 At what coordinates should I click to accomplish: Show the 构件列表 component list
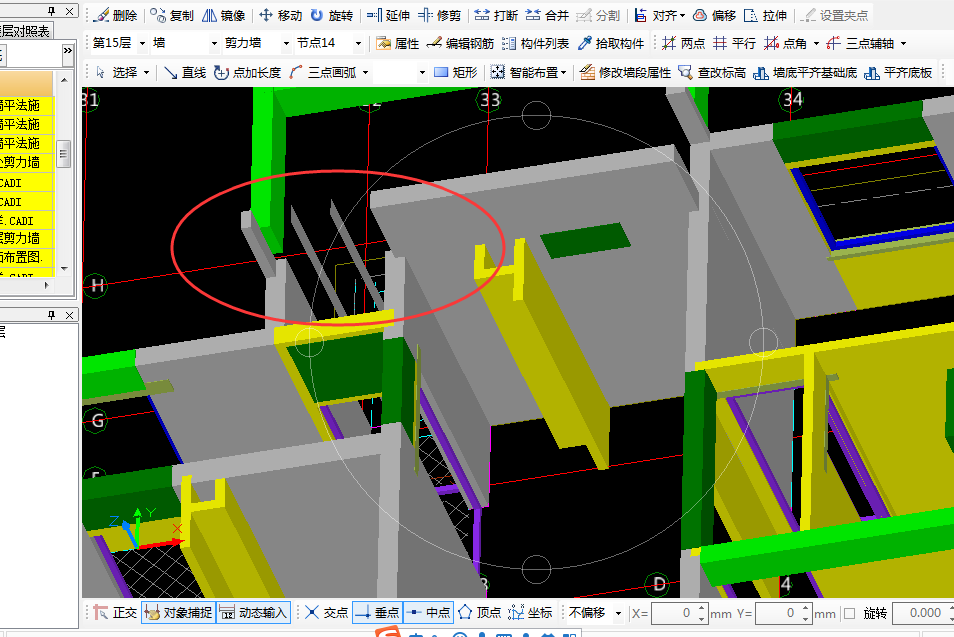coord(536,43)
